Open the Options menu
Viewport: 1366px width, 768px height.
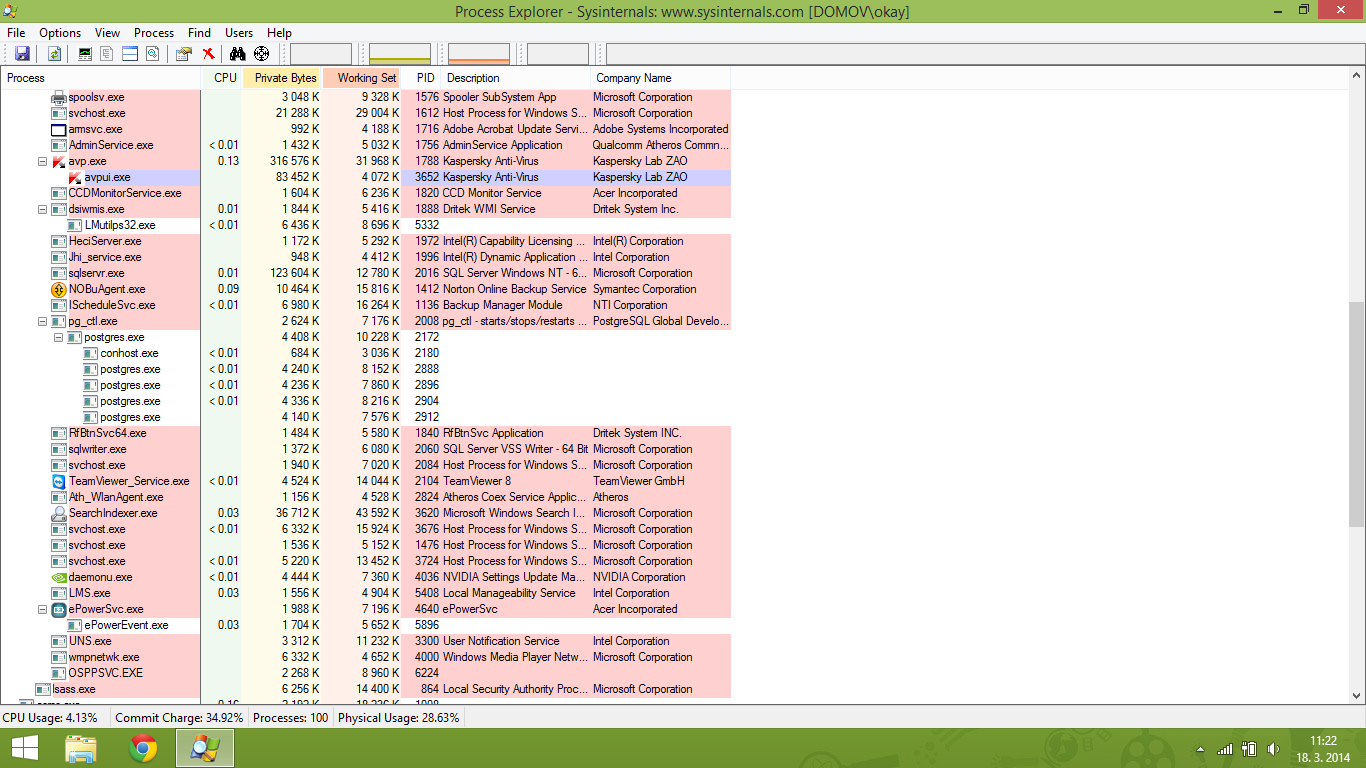point(60,33)
